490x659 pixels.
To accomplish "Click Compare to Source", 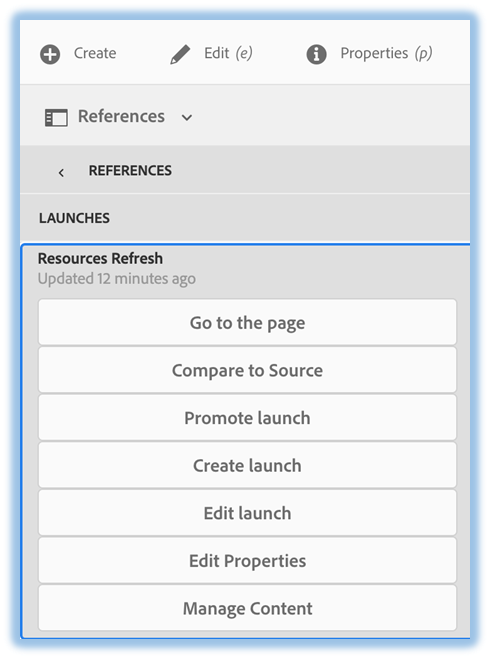I will point(247,370).
